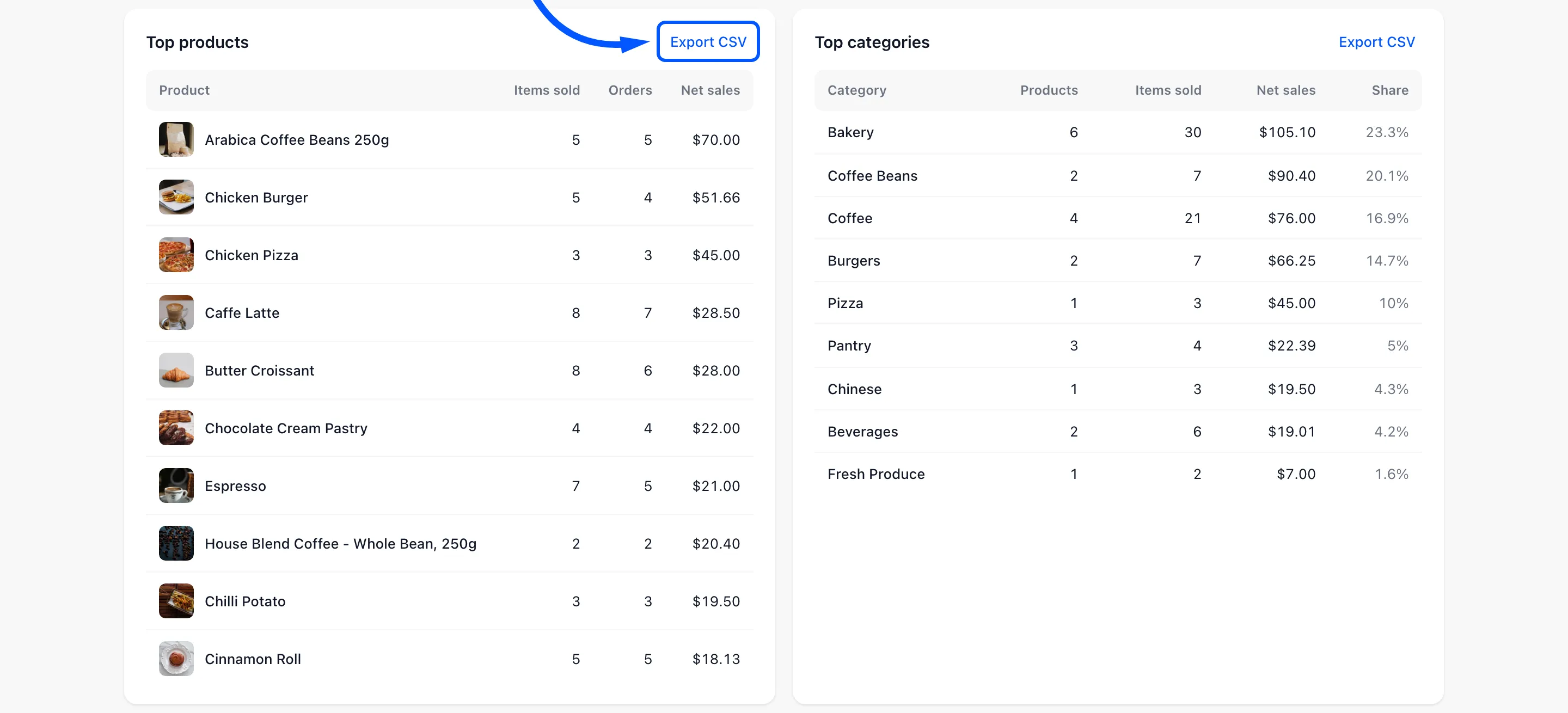Viewport: 1568px width, 713px height.
Task: Click the Chinese category name
Action: point(854,389)
